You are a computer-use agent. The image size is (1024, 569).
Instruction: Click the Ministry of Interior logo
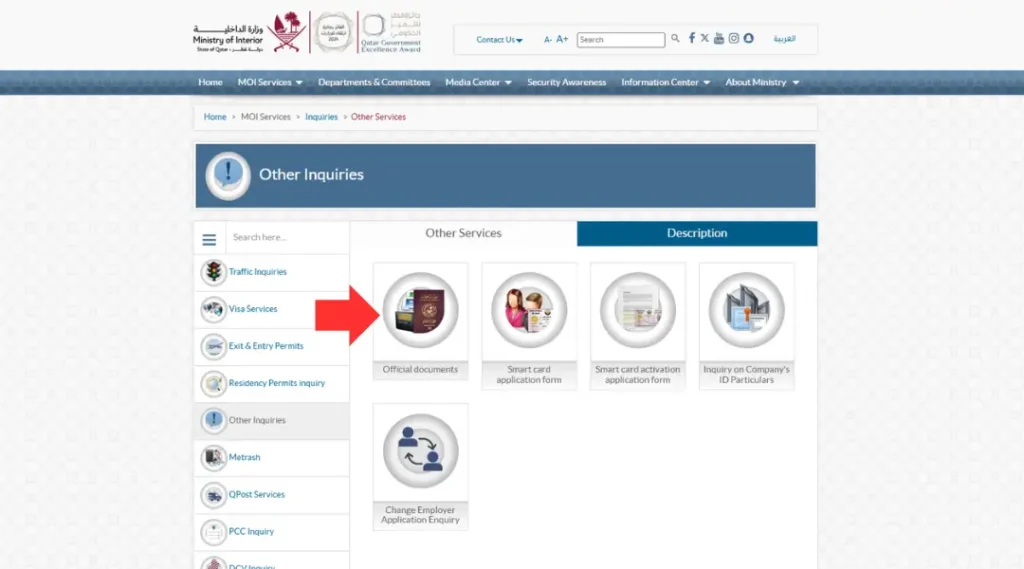[x=249, y=33]
